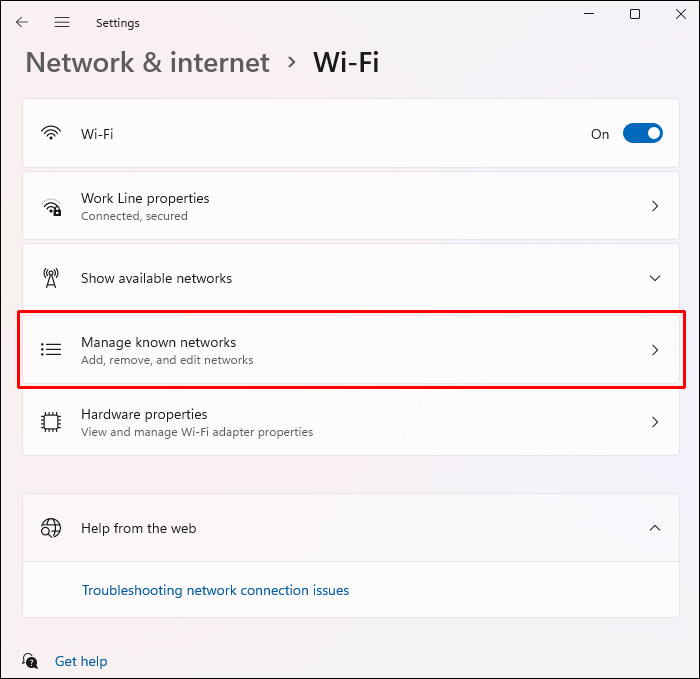Click the chip icon for Hardware properties

coord(51,422)
